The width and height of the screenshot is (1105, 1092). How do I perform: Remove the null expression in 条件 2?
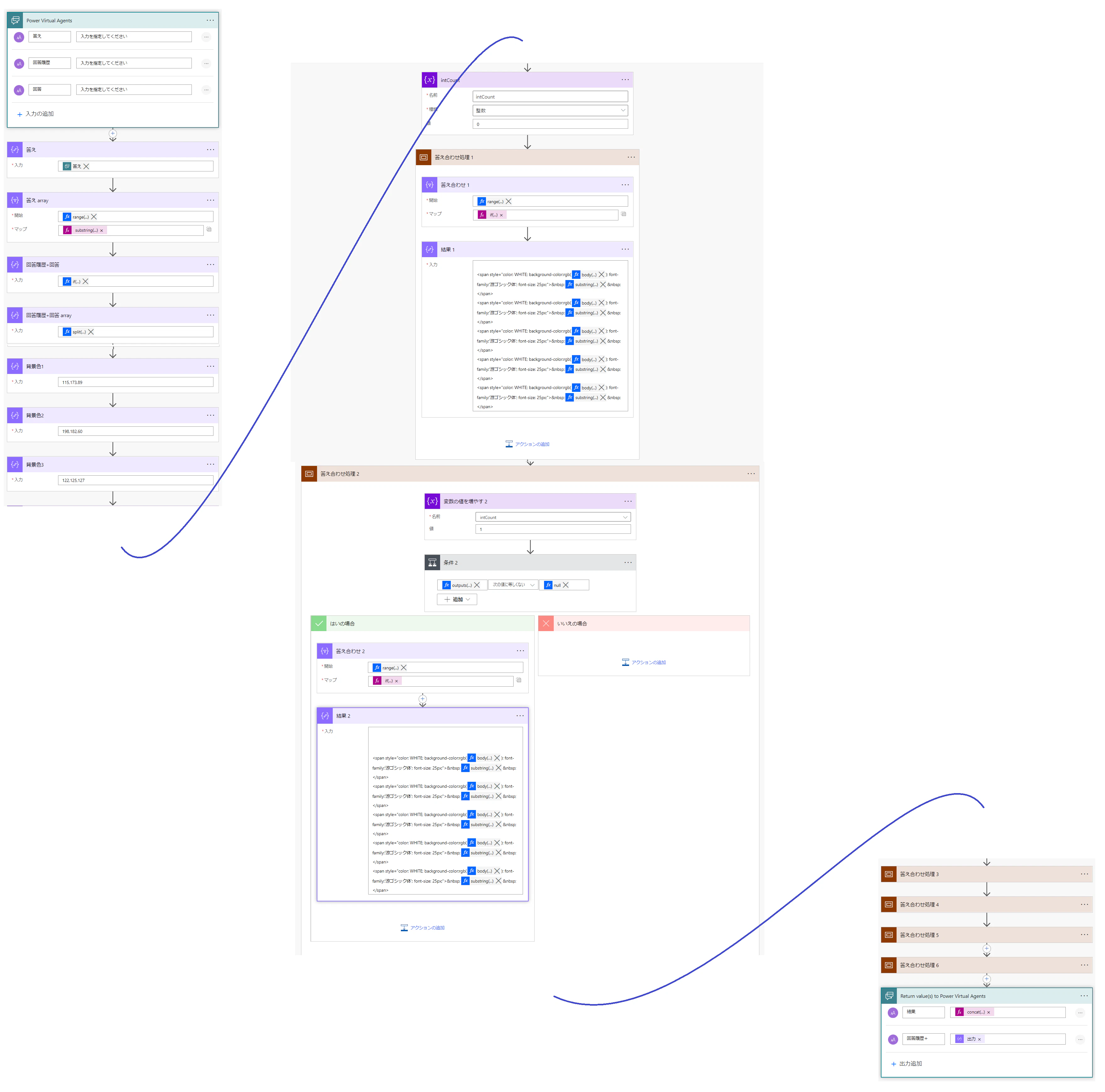pyautogui.click(x=566, y=585)
